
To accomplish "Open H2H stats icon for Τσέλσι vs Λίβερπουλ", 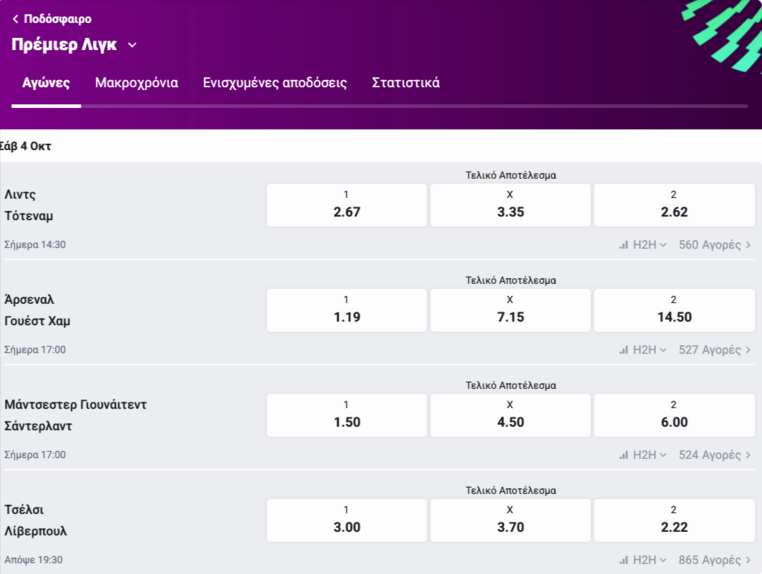I will 624,560.
